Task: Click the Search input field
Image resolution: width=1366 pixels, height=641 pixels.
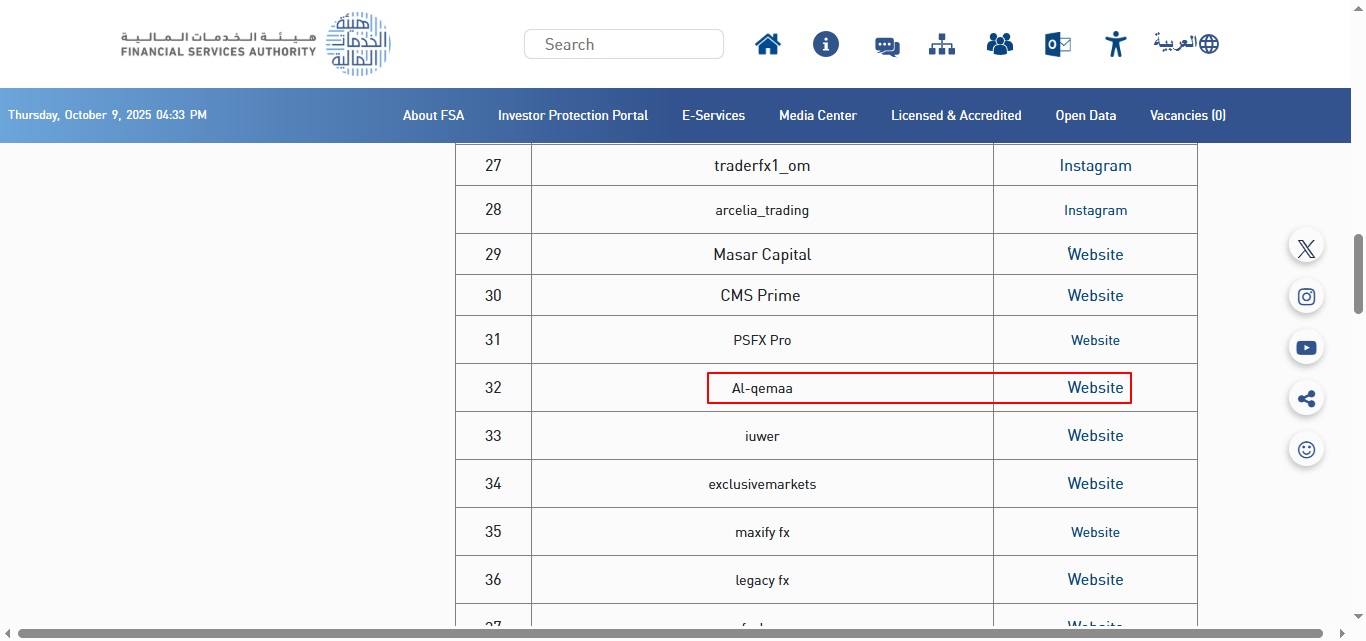Action: (624, 44)
